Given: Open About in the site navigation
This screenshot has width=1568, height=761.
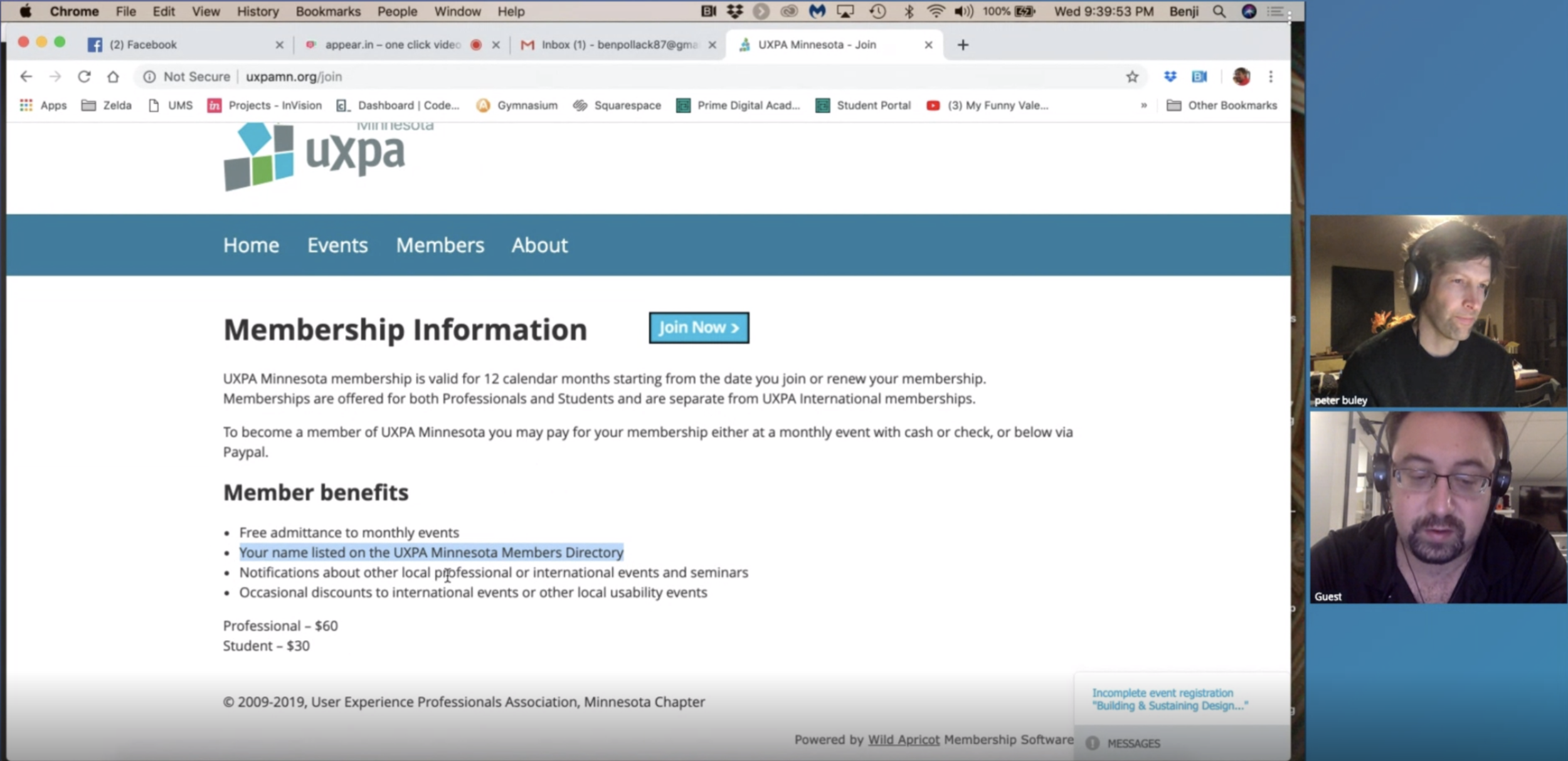Looking at the screenshot, I should tap(539, 245).
